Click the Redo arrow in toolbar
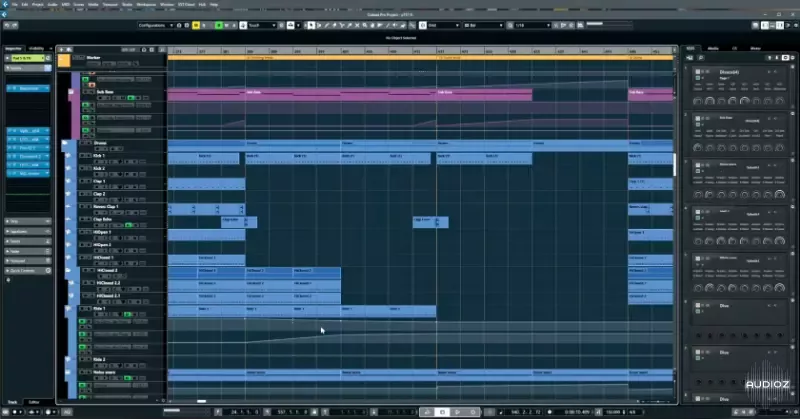The width and height of the screenshot is (800, 419). (15, 25)
